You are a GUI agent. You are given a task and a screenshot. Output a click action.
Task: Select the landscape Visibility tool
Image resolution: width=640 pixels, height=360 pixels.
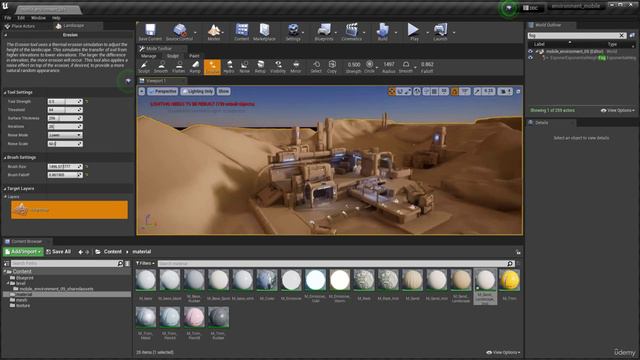tap(278, 67)
